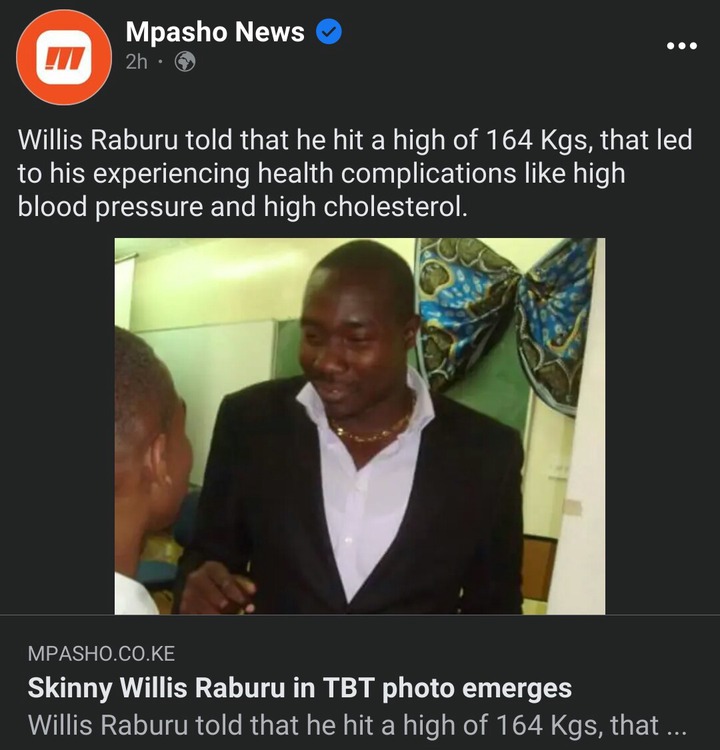
Task: Click the person in foreground at photo left
Action: click(151, 471)
